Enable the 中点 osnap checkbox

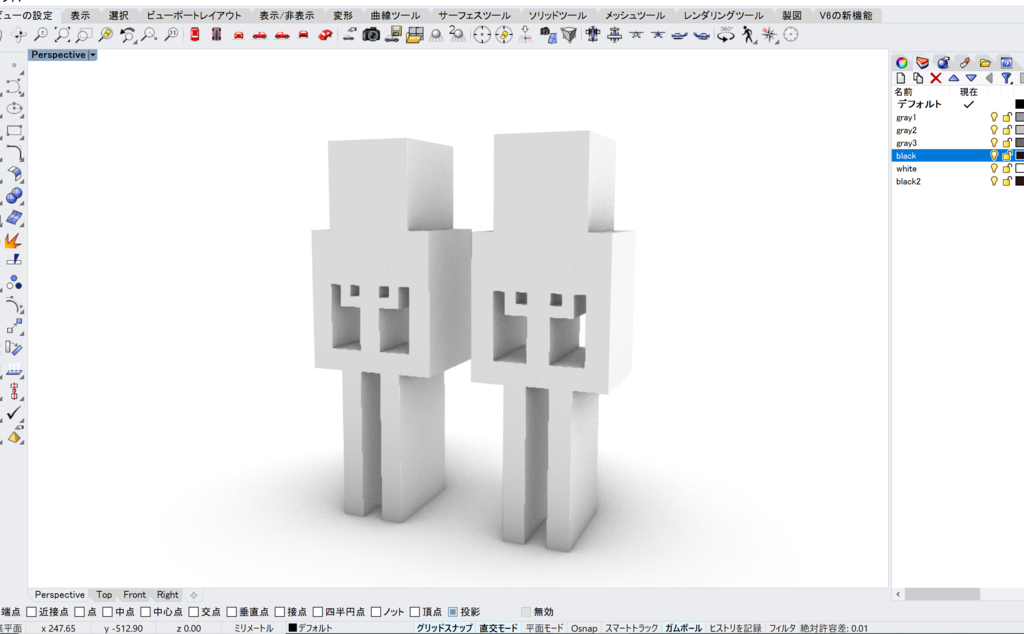point(108,612)
